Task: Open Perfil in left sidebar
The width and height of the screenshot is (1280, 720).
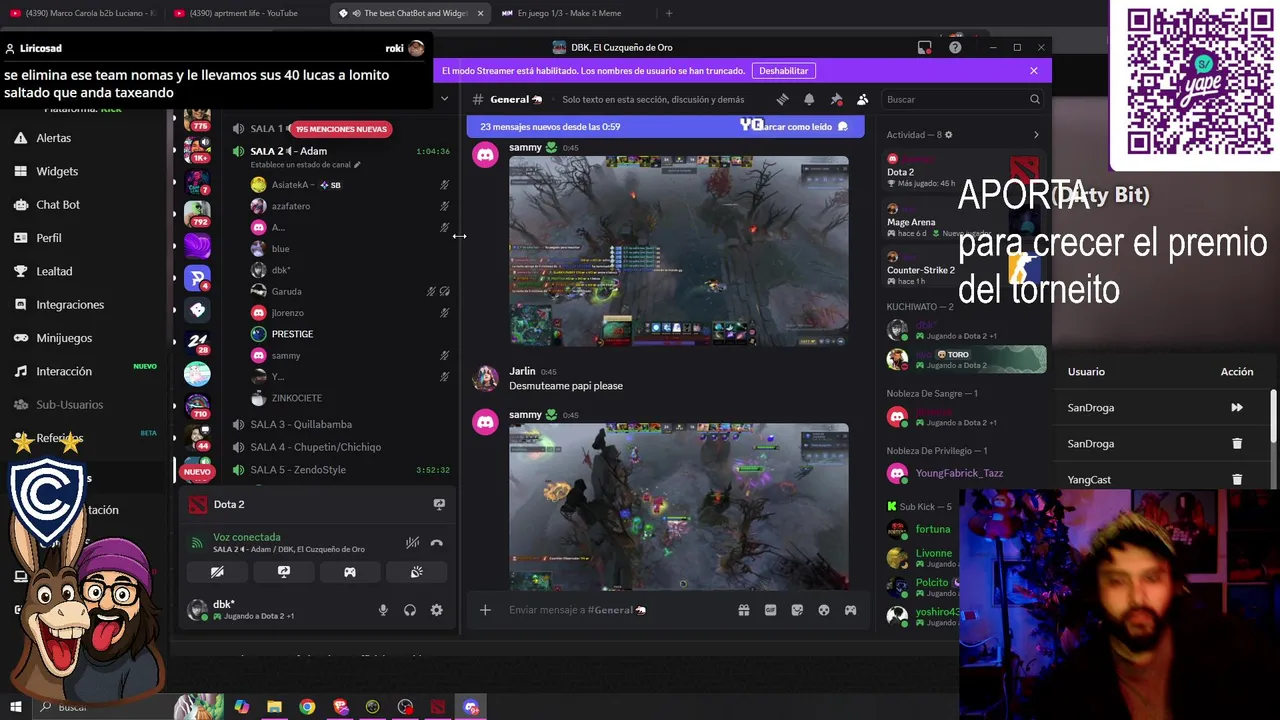Action: (49, 238)
